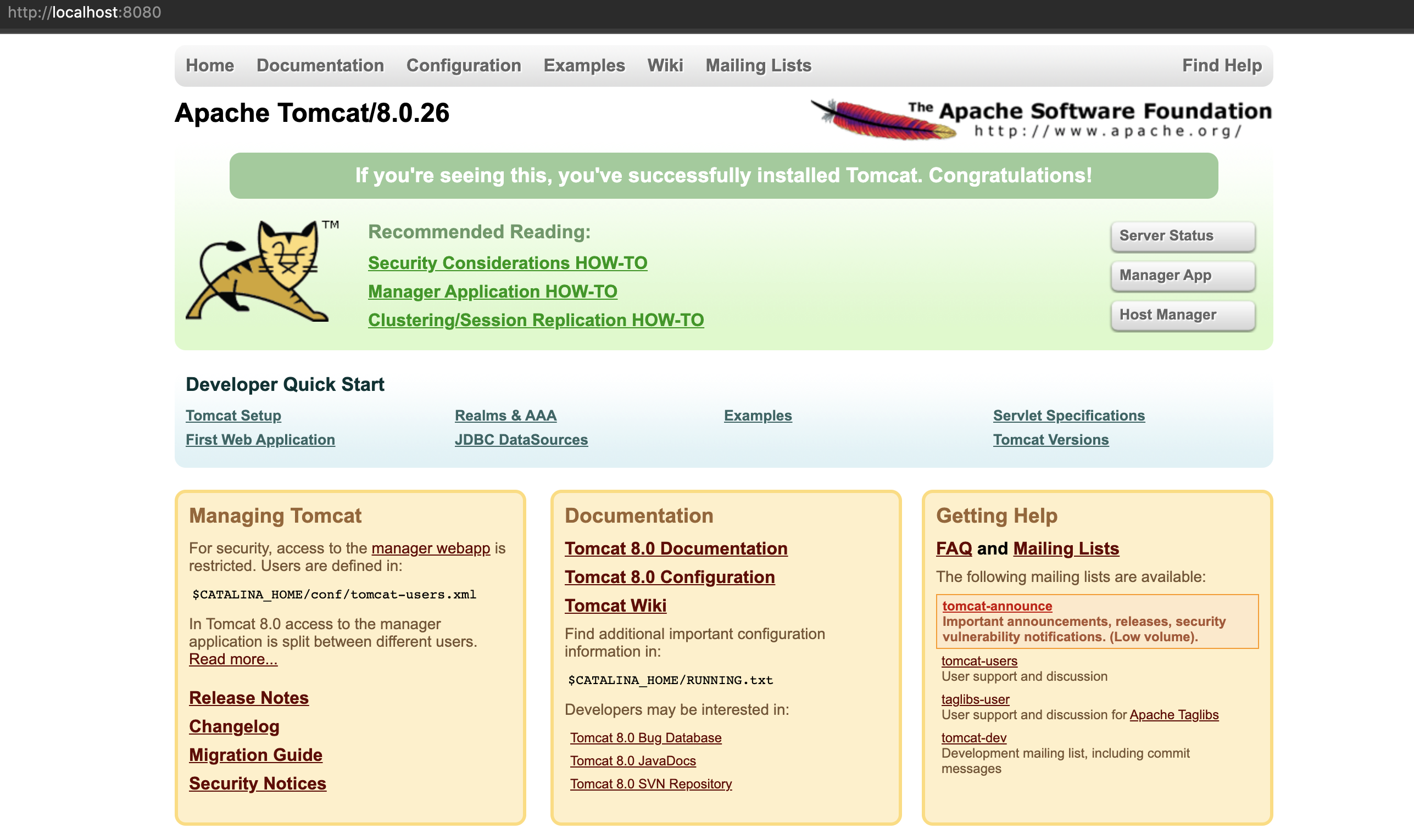1414x840 pixels.
Task: Open the Server Status page
Action: tap(1182, 236)
